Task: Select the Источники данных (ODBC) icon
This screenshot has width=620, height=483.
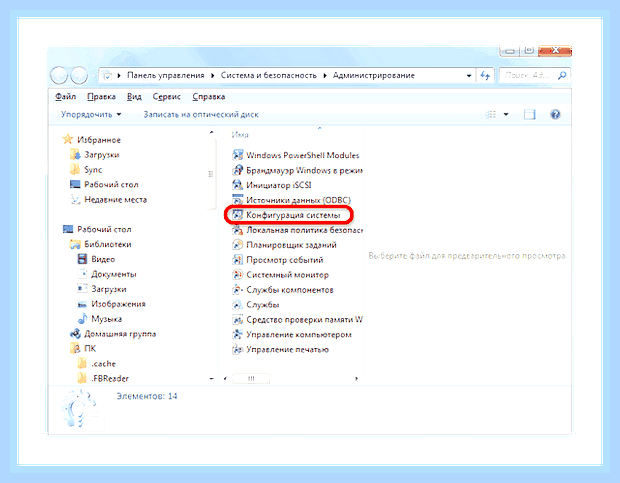Action: (237, 200)
